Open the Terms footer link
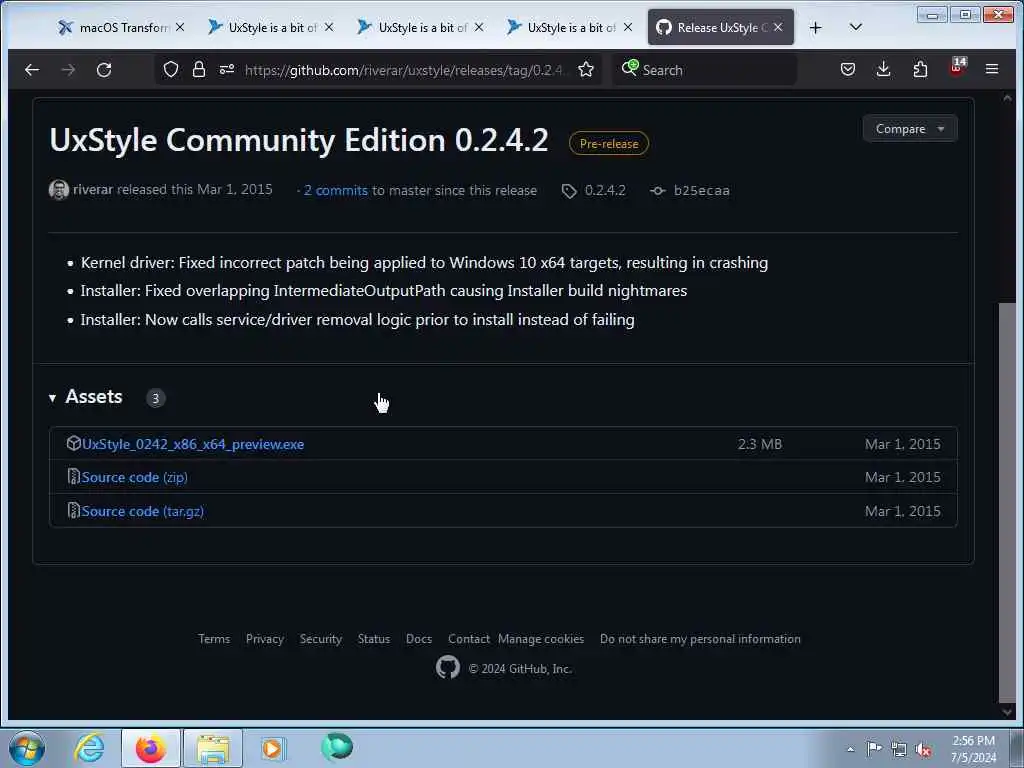Image resolution: width=1024 pixels, height=768 pixels. pyautogui.click(x=214, y=639)
